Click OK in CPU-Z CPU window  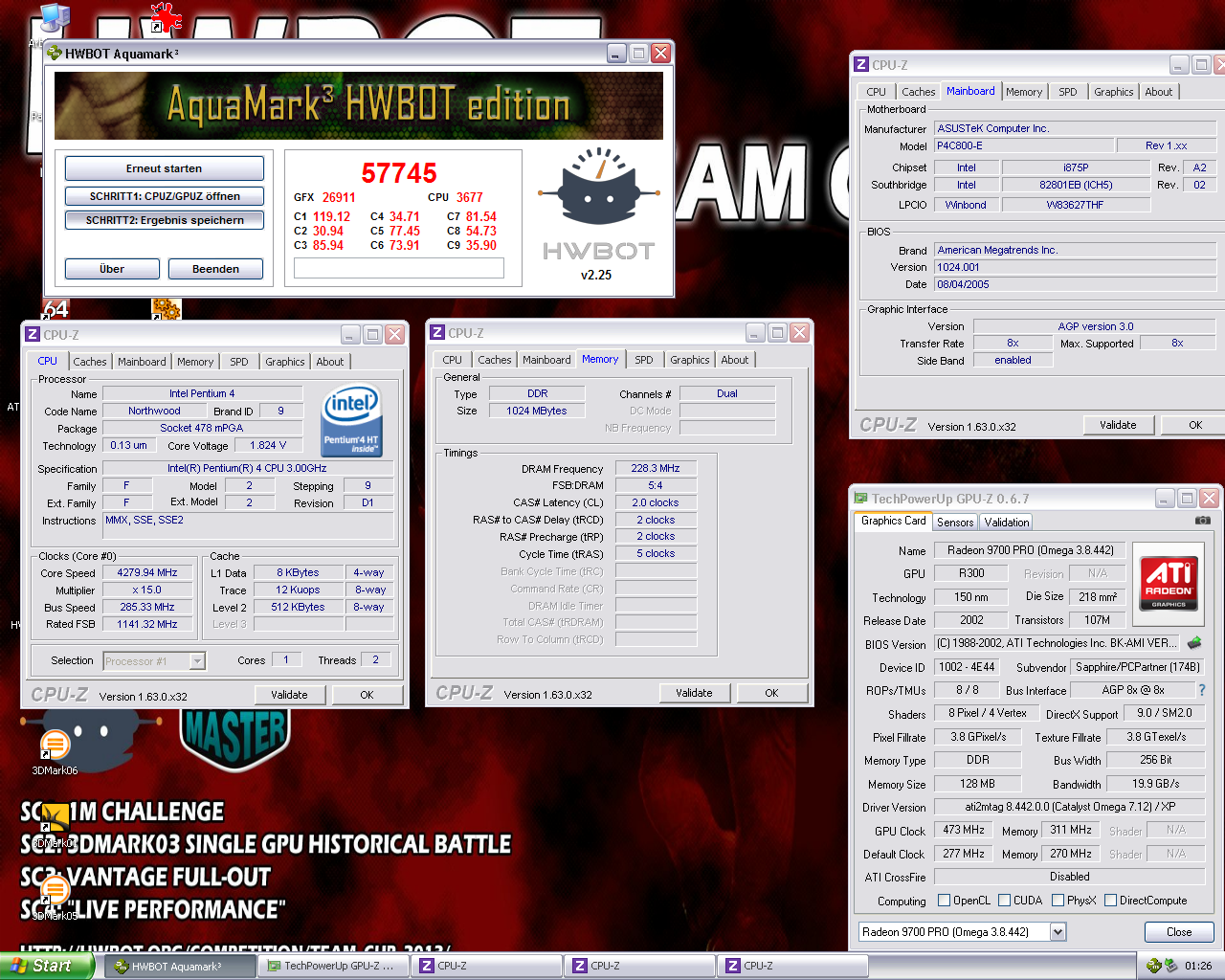click(x=367, y=695)
